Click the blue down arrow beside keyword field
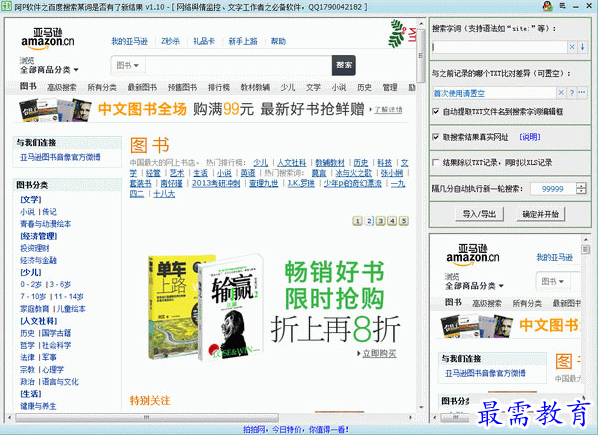 [x=582, y=47]
